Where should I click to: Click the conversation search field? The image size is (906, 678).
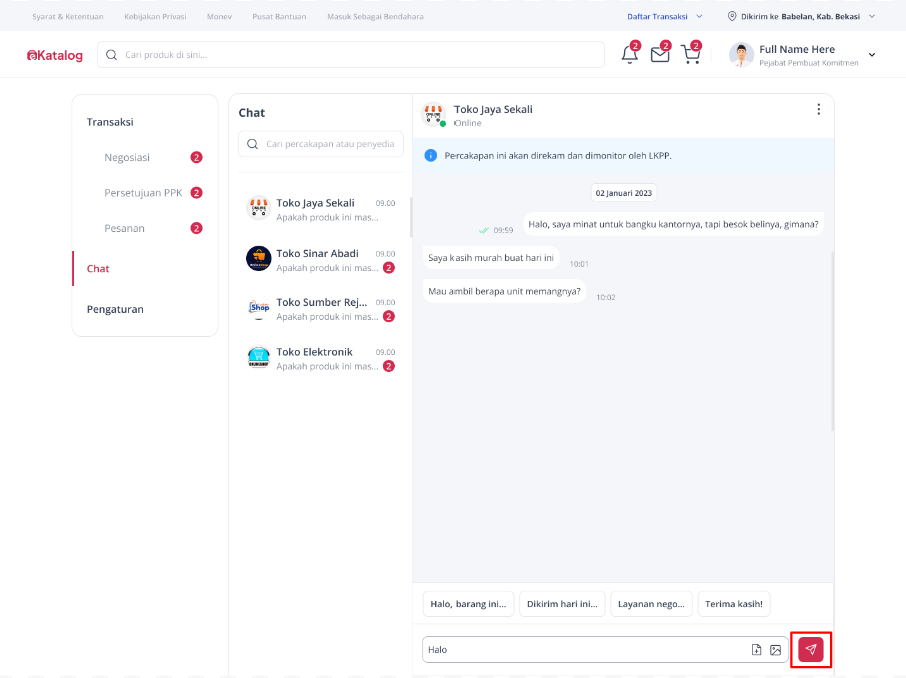click(x=321, y=144)
